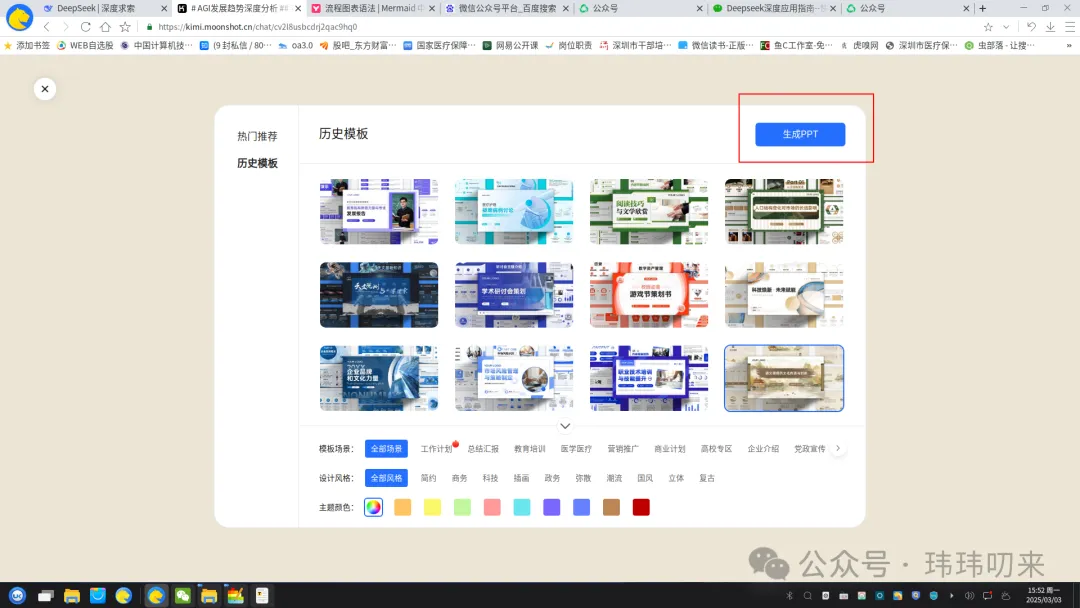
Task: Pick the rainbow all-colors theme swatch
Action: tap(373, 507)
